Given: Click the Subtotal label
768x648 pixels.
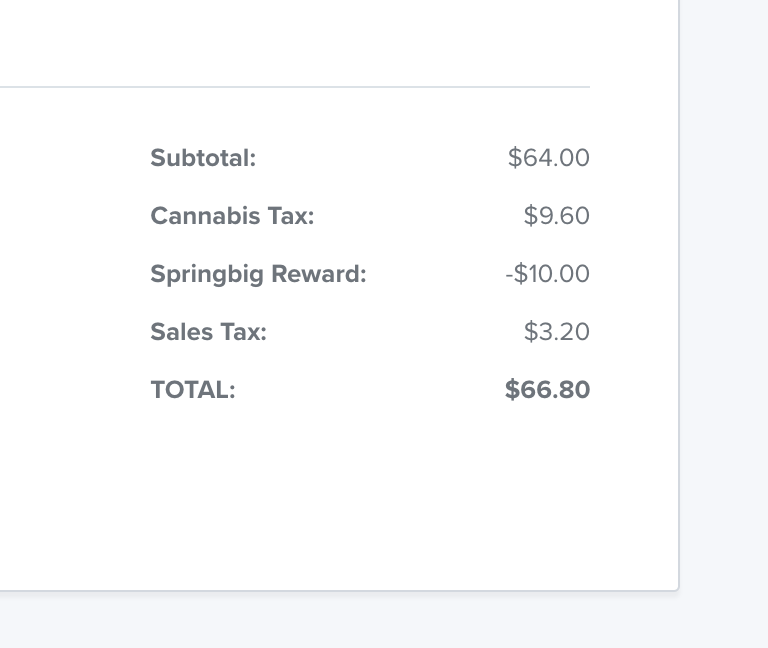Looking at the screenshot, I should coord(203,158).
